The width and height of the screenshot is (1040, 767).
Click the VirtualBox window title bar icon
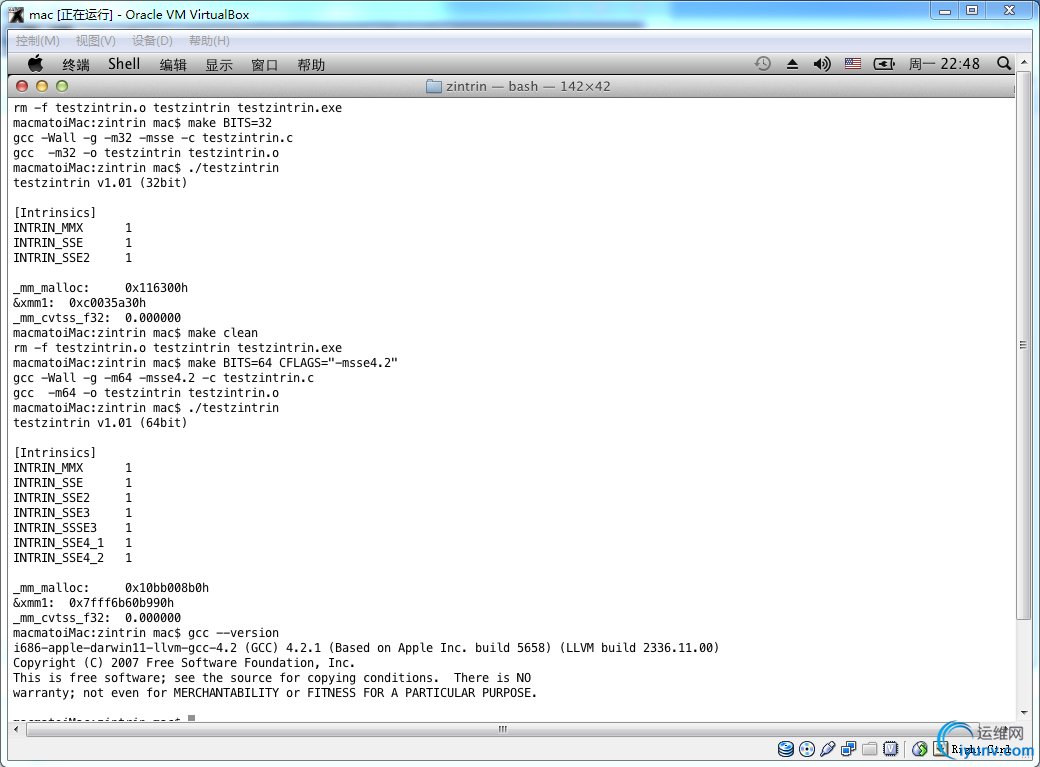coord(16,14)
